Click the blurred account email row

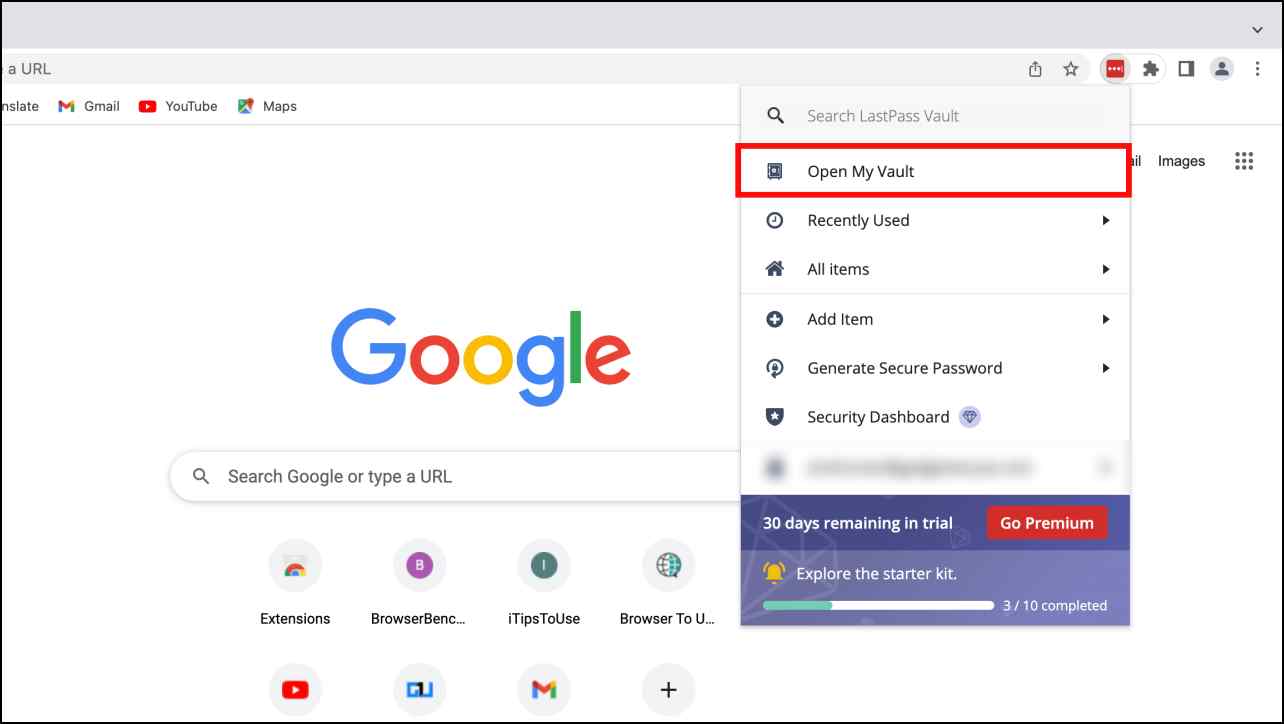[935, 467]
